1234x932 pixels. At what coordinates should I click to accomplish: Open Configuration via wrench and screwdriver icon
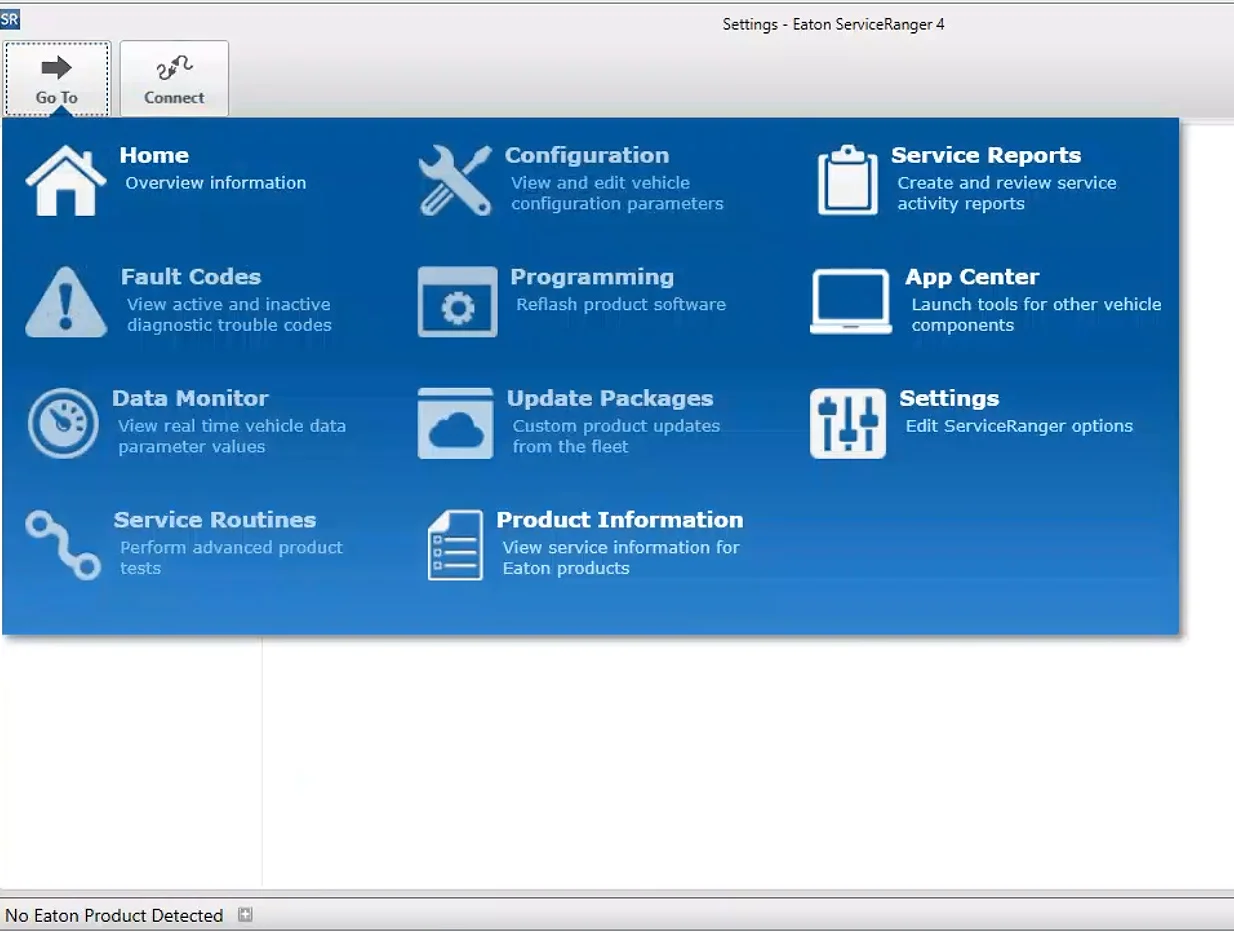(x=455, y=181)
